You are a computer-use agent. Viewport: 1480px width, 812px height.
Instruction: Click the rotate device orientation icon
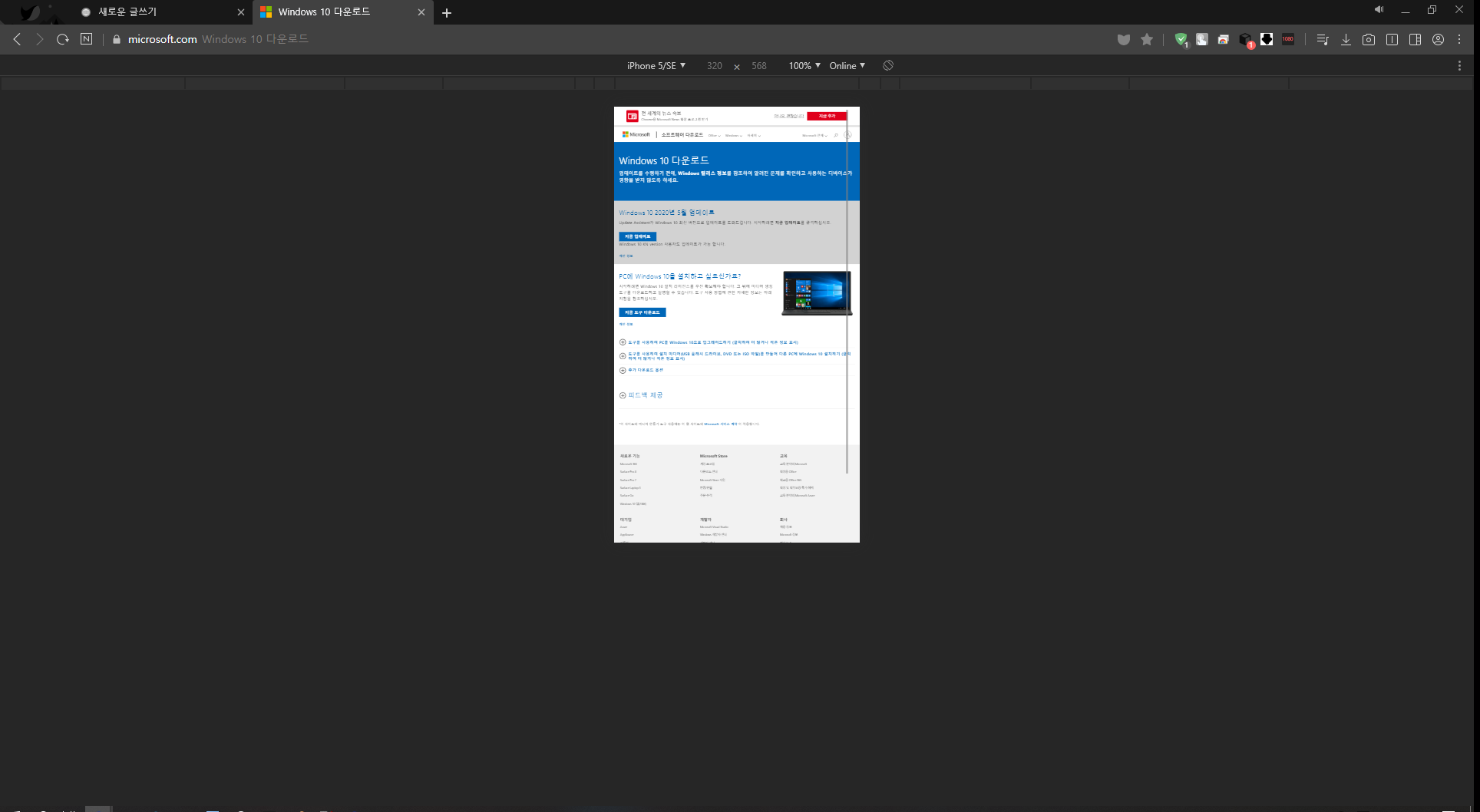(888, 66)
